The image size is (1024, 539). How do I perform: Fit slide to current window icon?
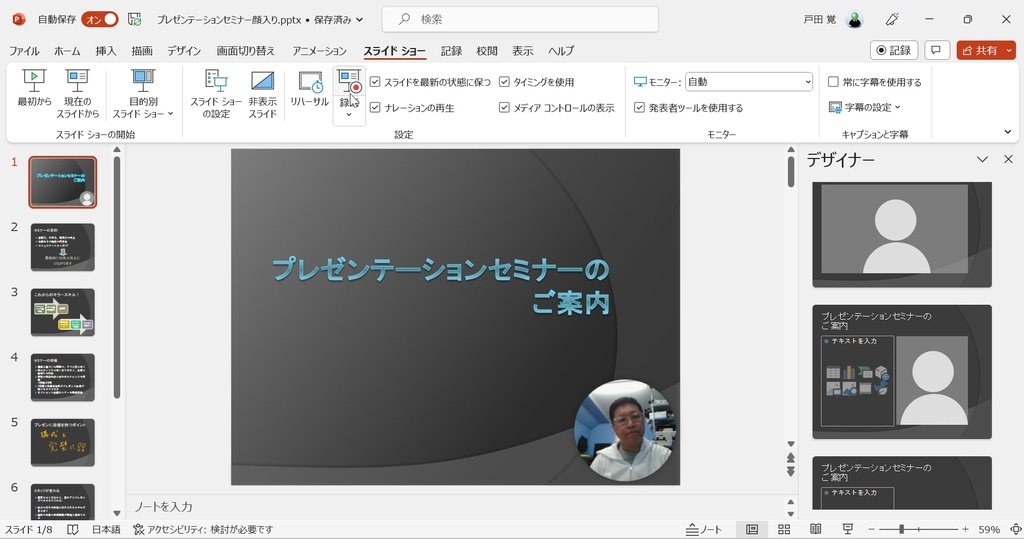pyautogui.click(x=1016, y=529)
